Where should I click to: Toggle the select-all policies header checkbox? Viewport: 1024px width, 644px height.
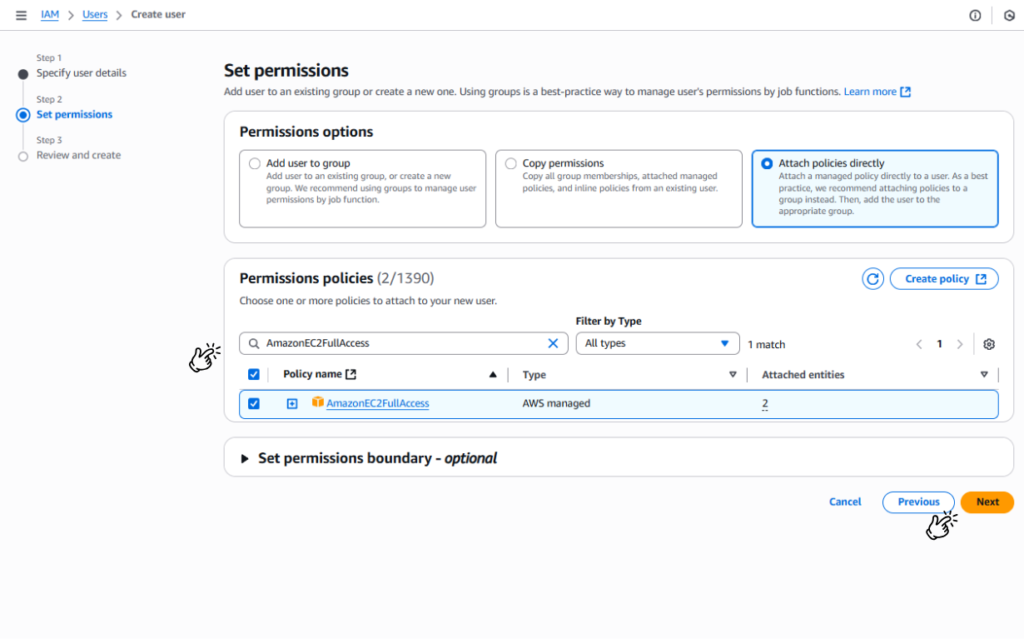pos(254,375)
